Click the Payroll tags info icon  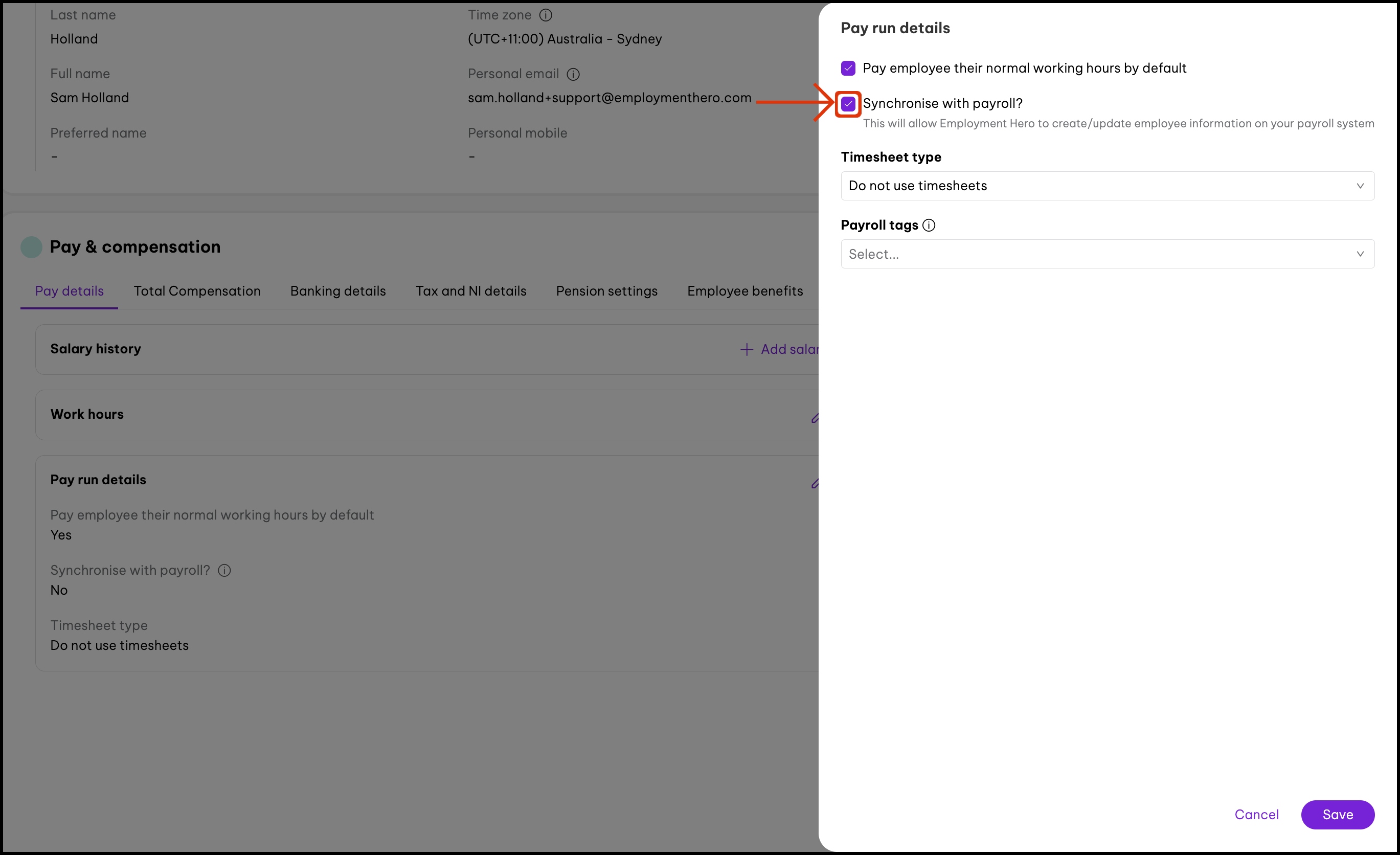929,226
